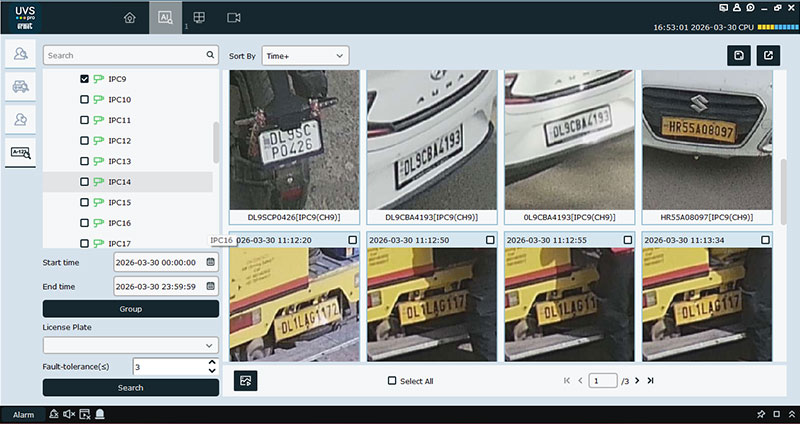Click the export results icon button
Image resolution: width=800 pixels, height=424 pixels.
pyautogui.click(x=768, y=56)
